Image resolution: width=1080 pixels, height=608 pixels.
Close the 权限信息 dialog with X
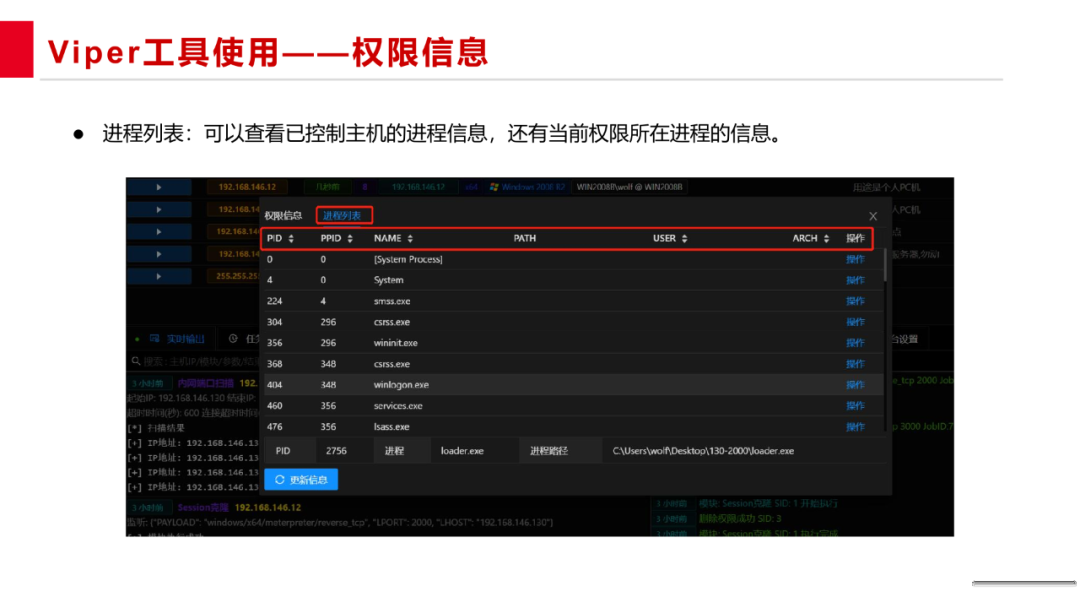(x=873, y=216)
